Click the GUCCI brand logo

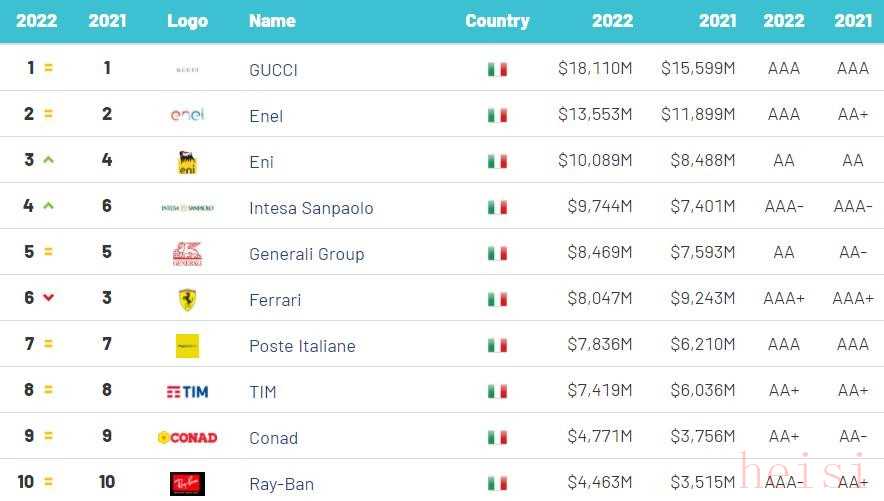[x=187, y=69]
